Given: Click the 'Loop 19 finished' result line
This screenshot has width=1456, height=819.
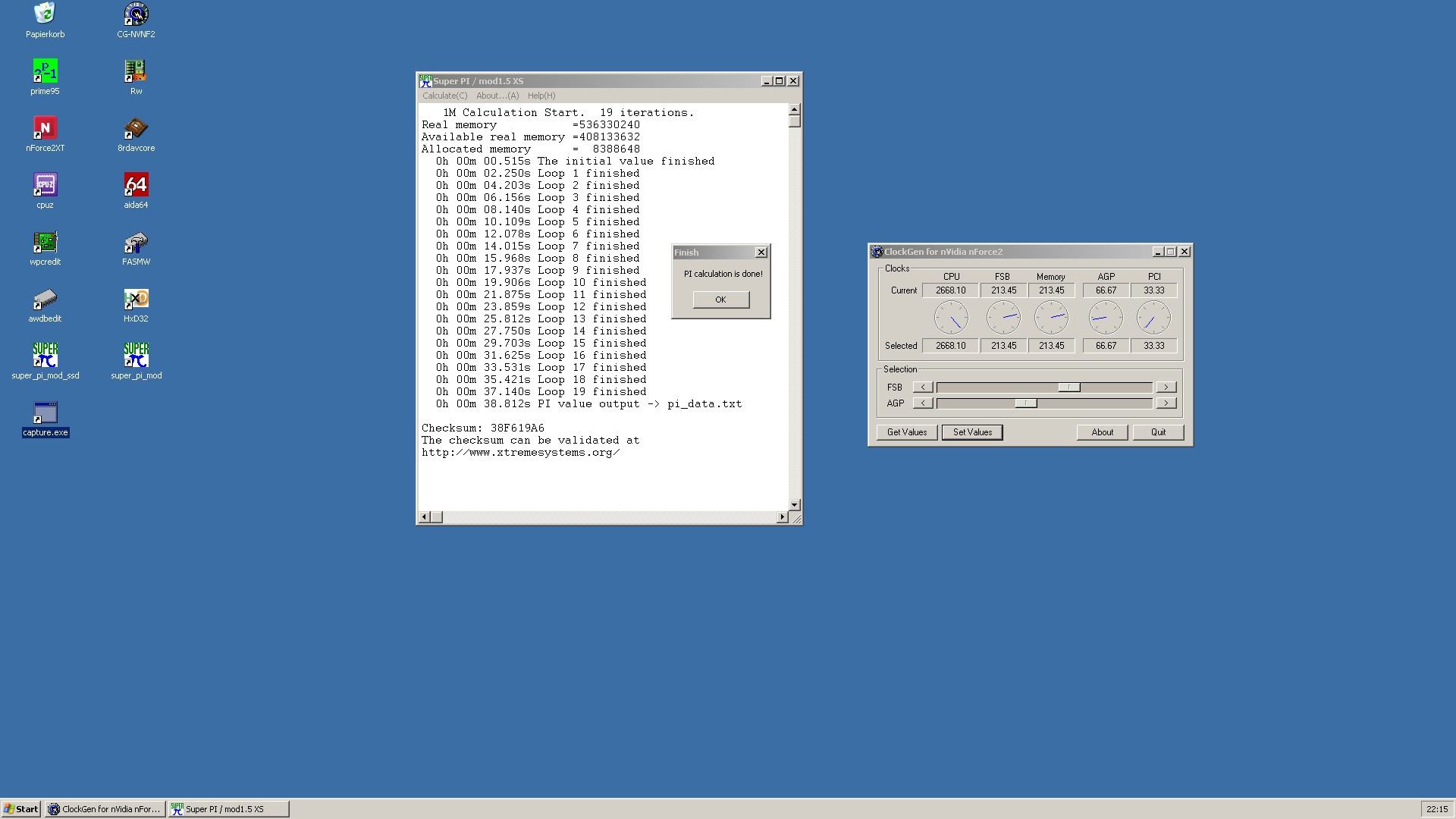Looking at the screenshot, I should pos(541,392).
